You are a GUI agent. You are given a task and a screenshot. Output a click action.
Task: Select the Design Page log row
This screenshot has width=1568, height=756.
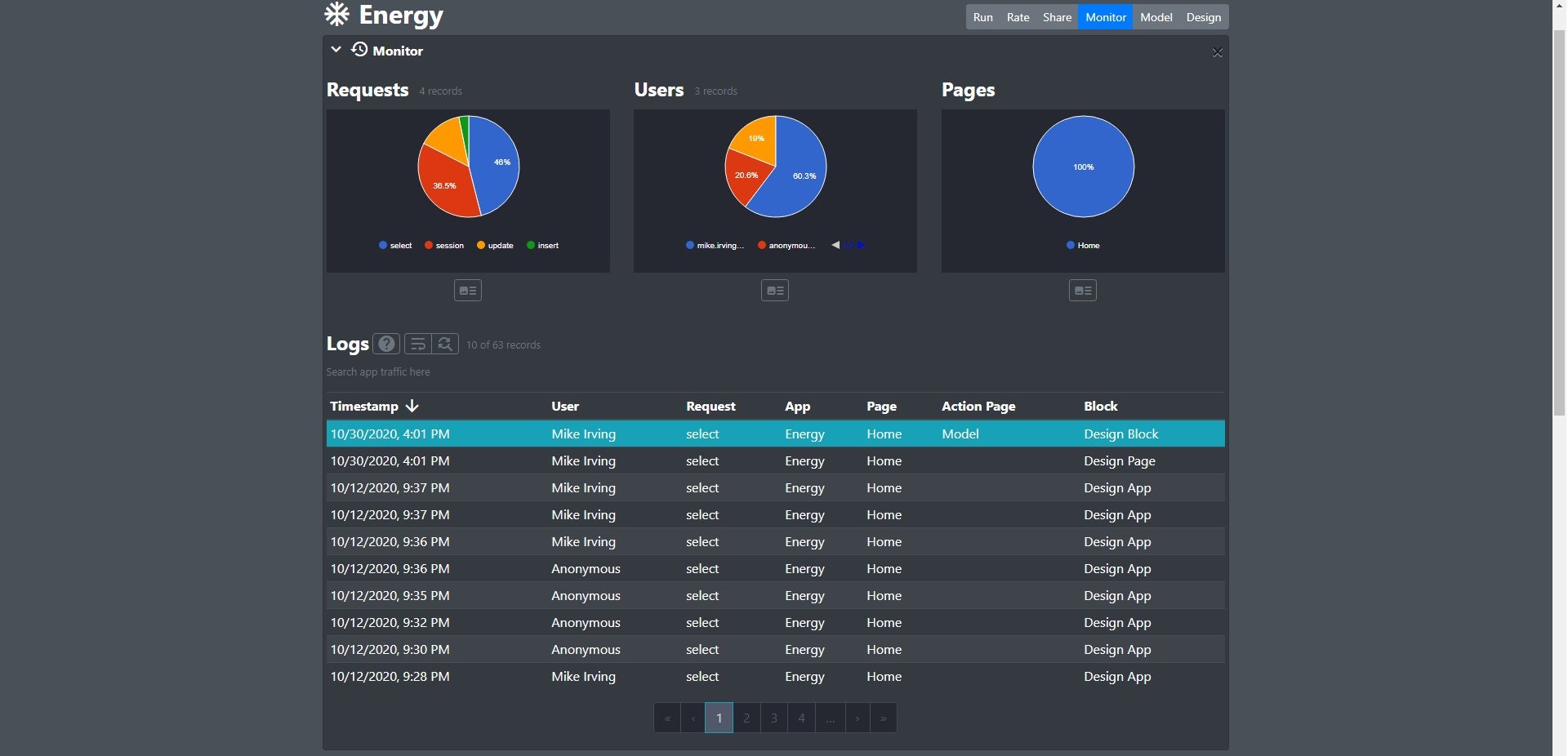pos(776,460)
